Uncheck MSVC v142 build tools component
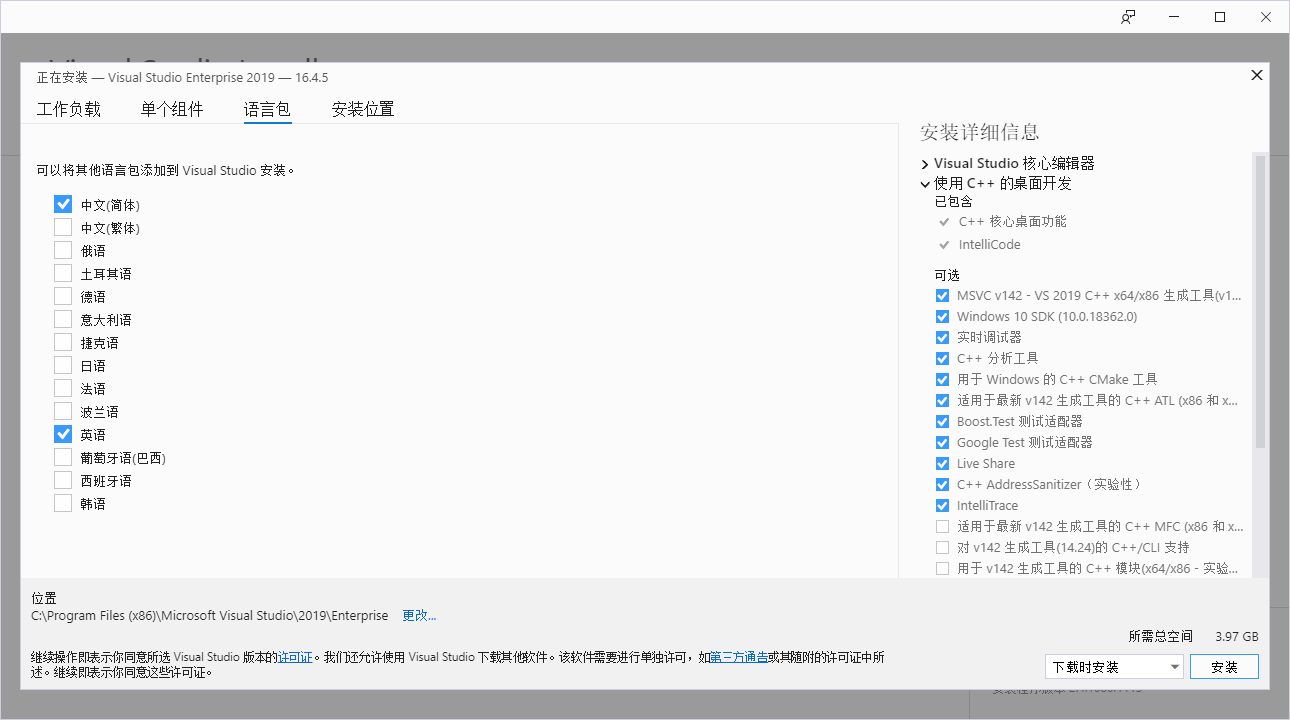The width and height of the screenshot is (1290, 720). coord(942,296)
